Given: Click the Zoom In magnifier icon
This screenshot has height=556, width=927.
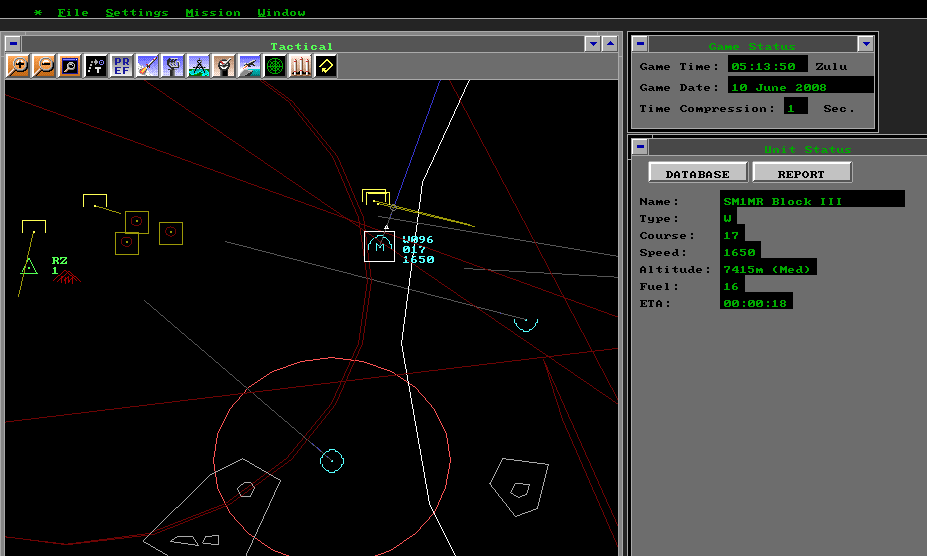Looking at the screenshot, I should click(x=18, y=66).
